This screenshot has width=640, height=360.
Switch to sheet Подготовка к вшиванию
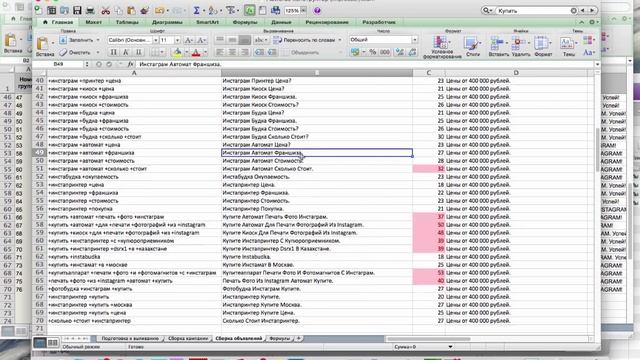(130, 338)
